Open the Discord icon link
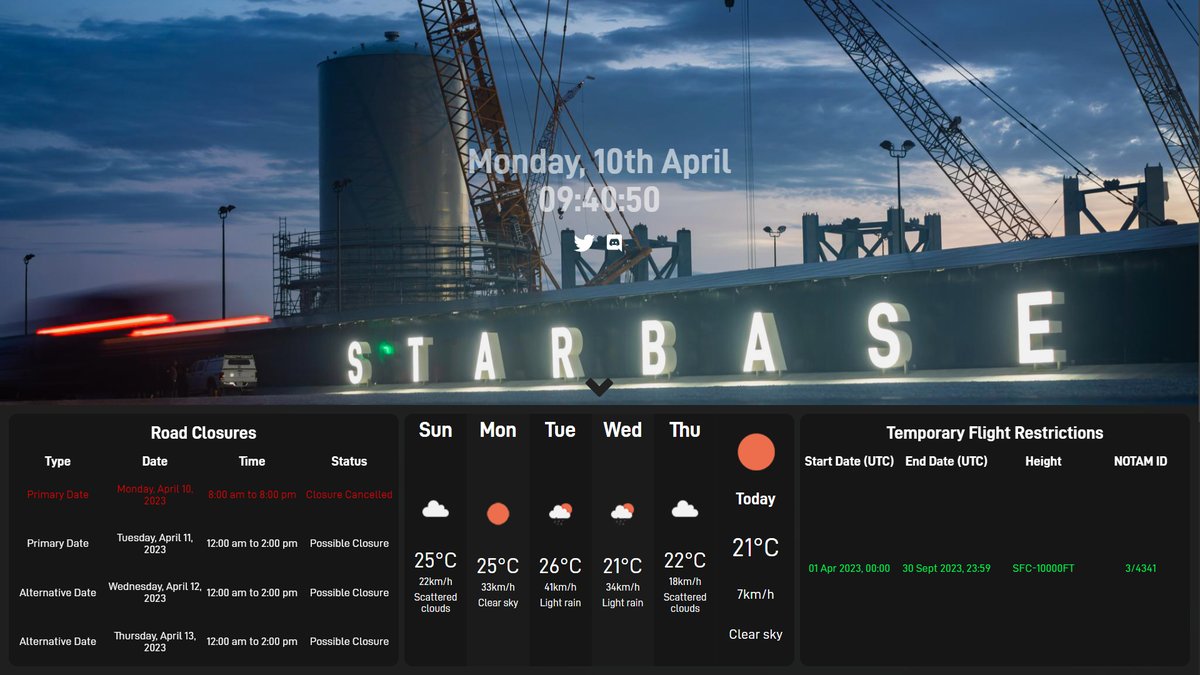Viewport: 1200px width, 675px height. tap(615, 242)
